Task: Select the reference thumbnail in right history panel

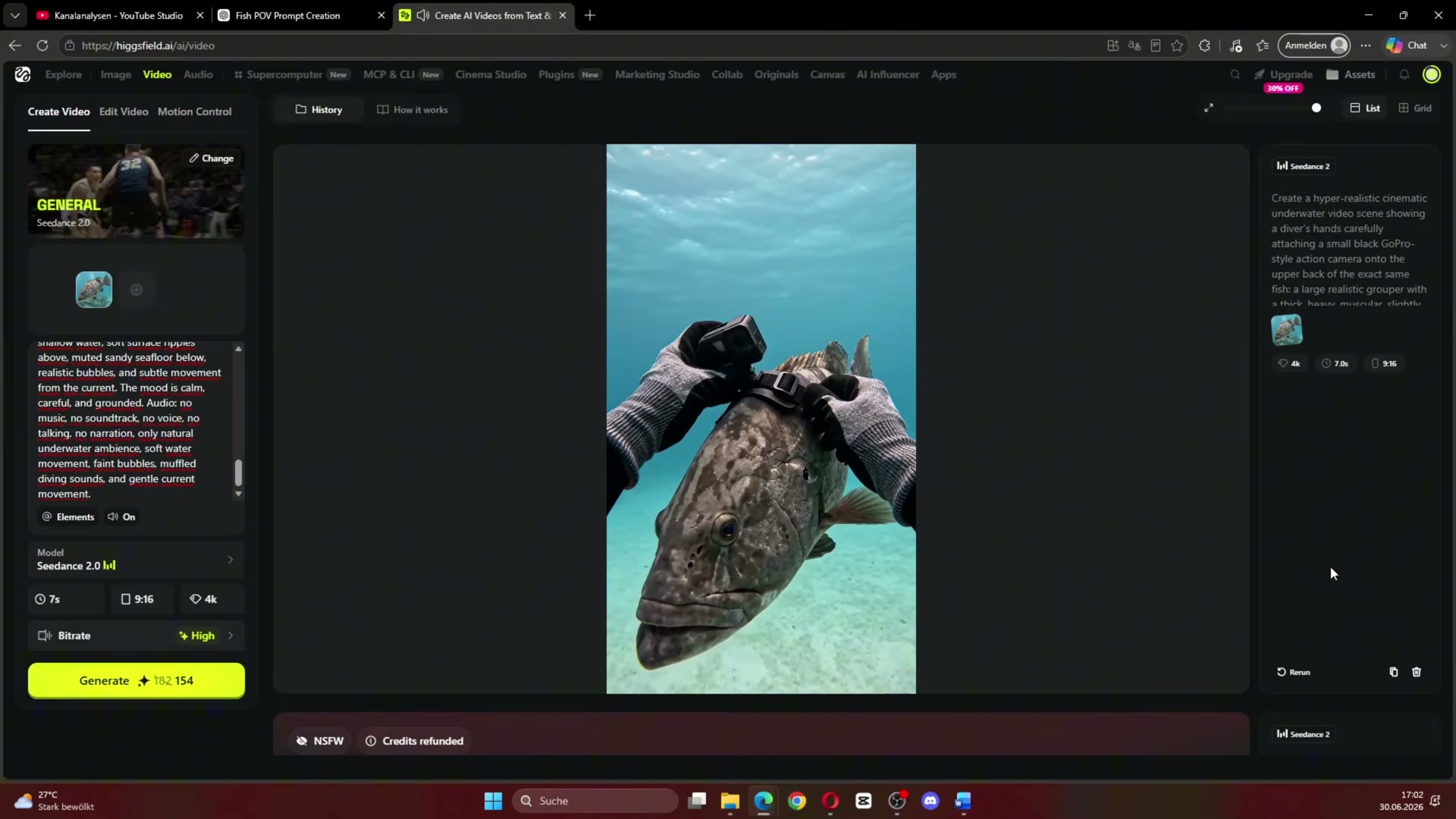Action: 1287,330
